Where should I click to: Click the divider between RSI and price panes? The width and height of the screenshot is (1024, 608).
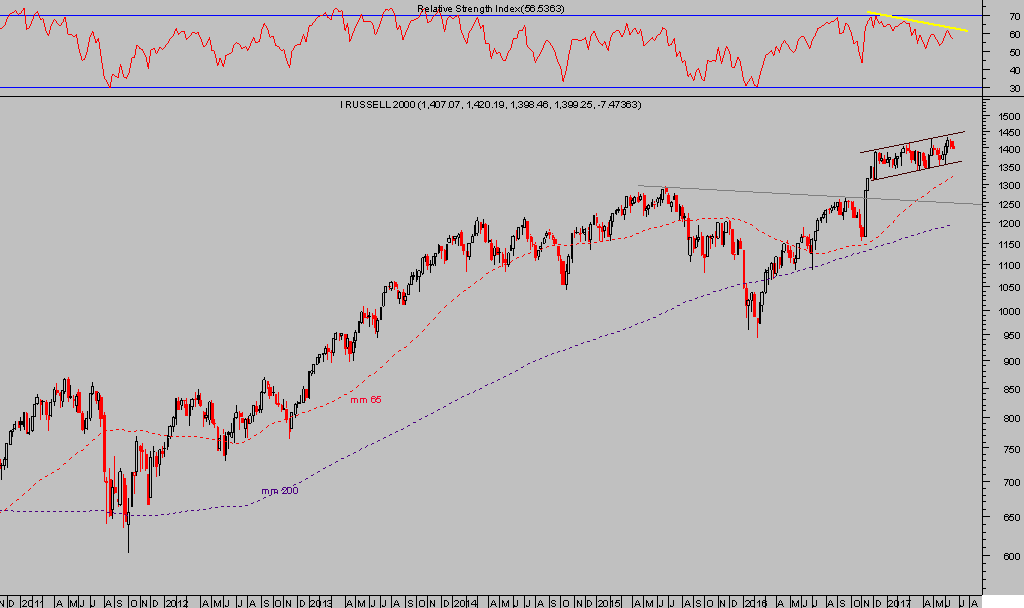500,95
